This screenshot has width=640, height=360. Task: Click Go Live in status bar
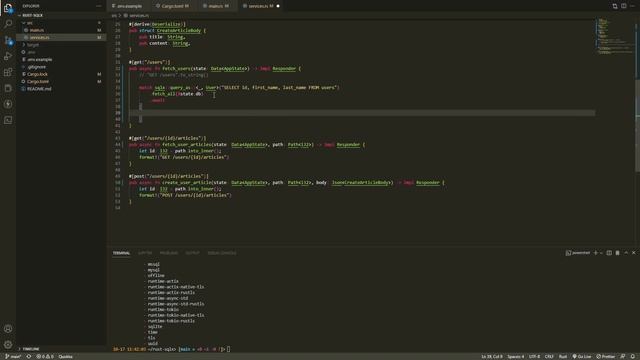(x=582, y=357)
